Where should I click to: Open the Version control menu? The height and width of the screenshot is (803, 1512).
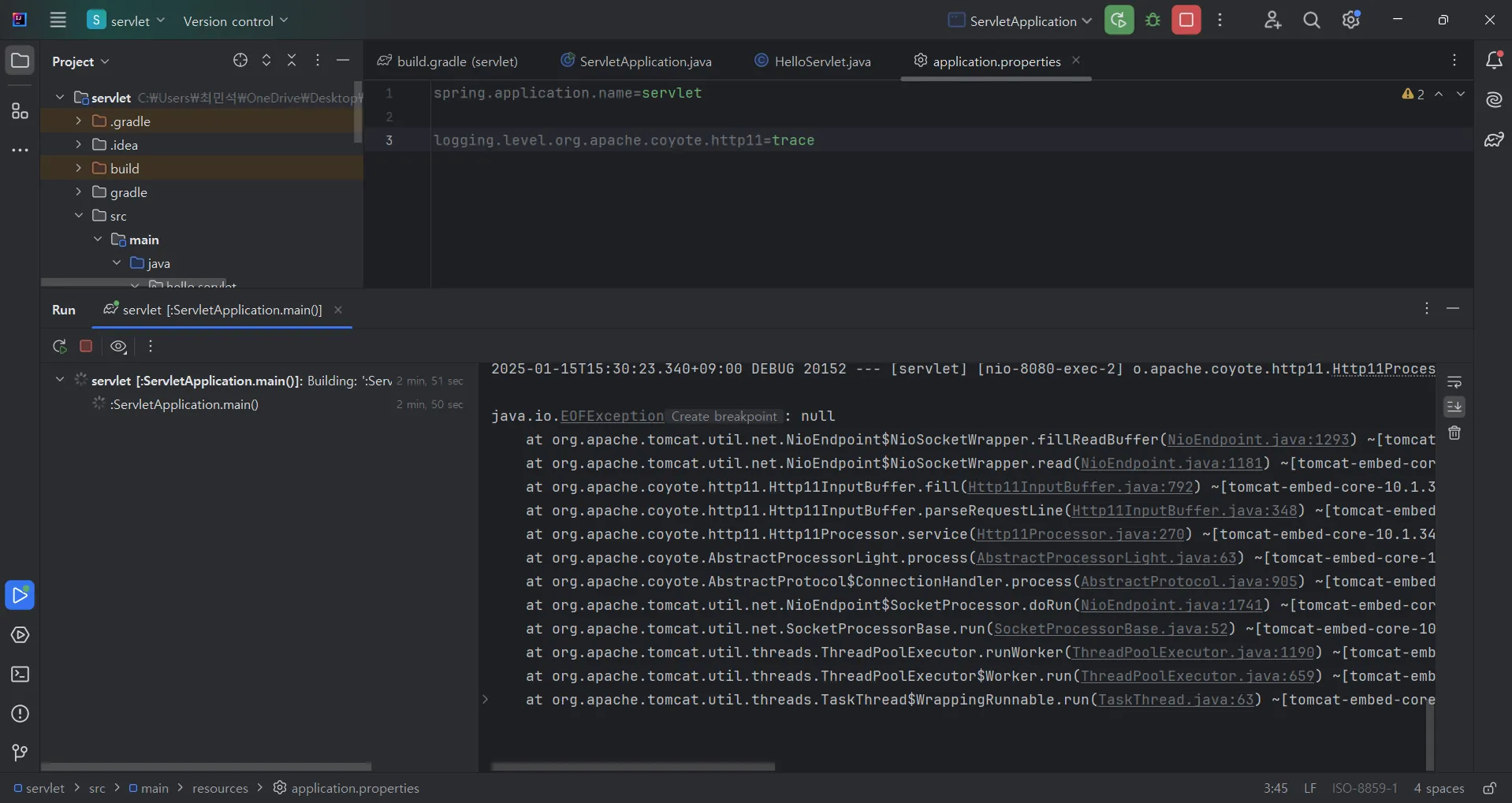pyautogui.click(x=235, y=21)
